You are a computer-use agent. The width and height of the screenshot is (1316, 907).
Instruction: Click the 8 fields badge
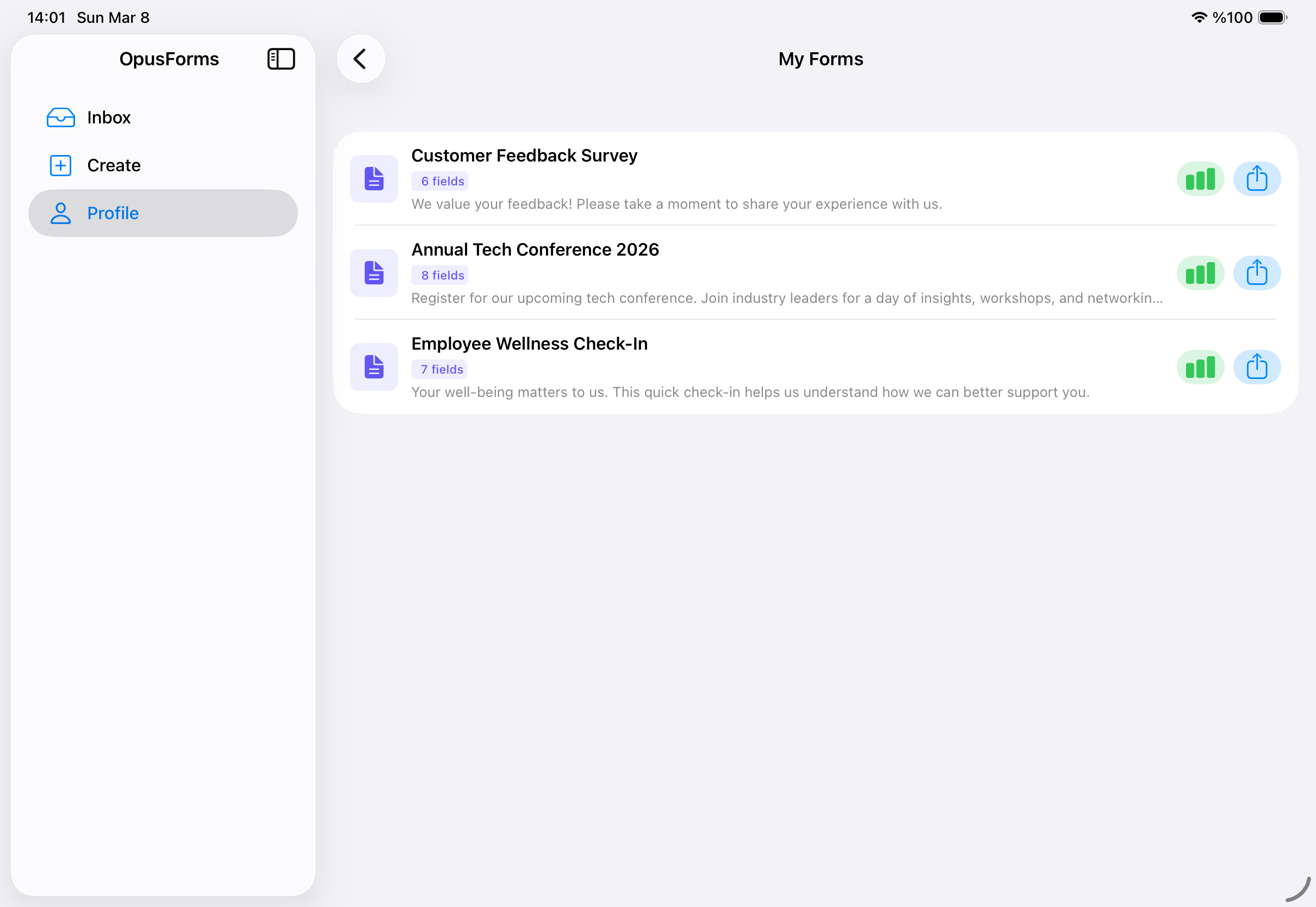tap(440, 276)
